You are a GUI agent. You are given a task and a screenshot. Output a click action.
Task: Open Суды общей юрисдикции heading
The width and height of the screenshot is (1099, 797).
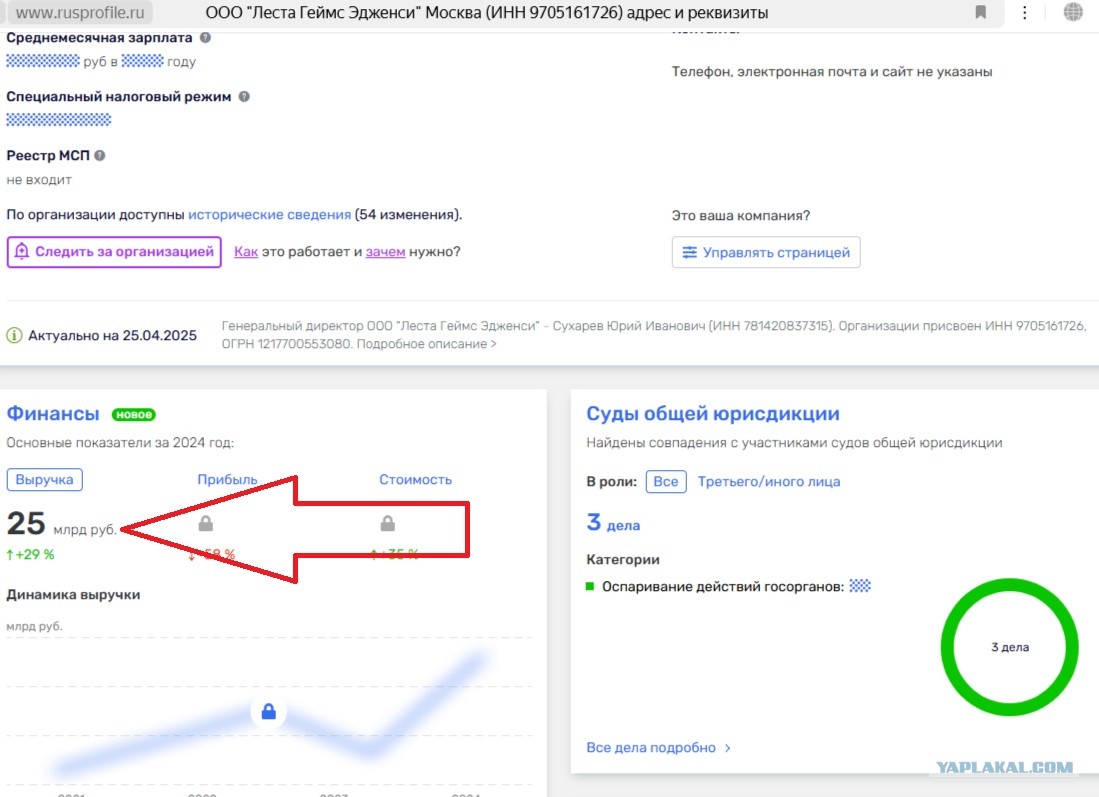click(713, 414)
